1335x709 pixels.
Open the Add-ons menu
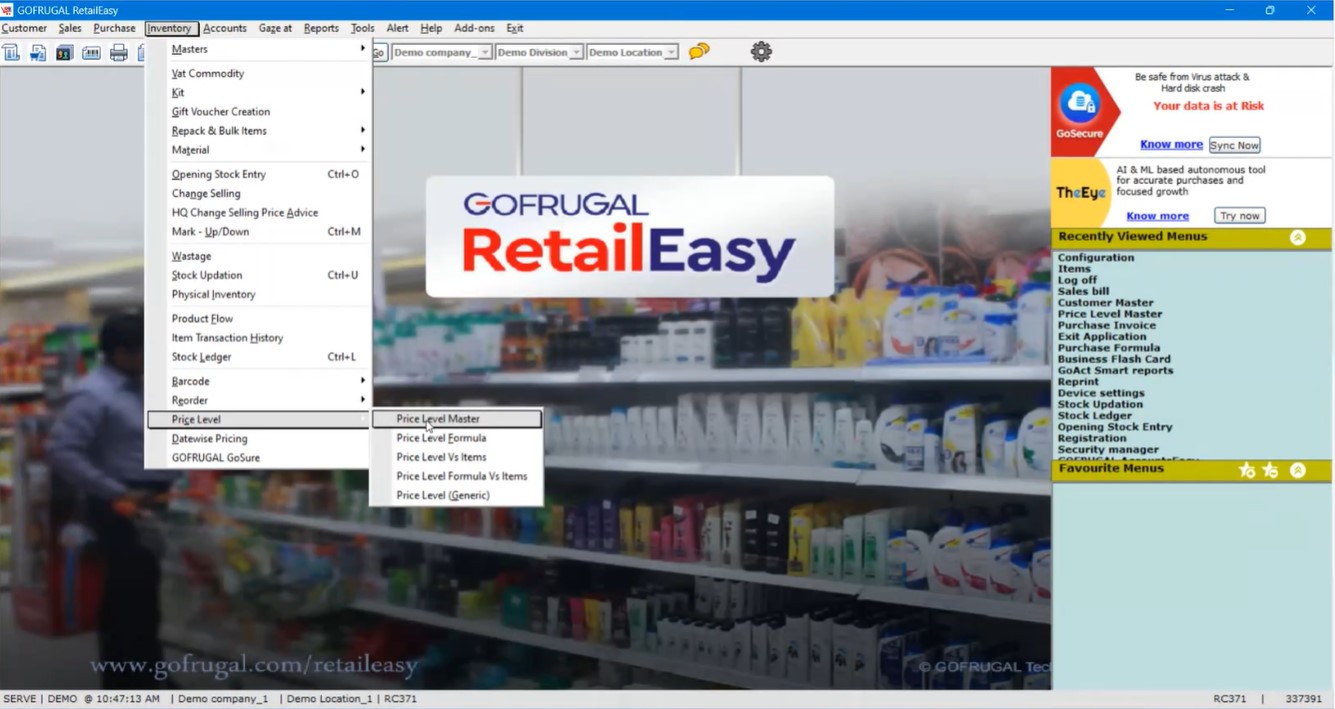[x=474, y=28]
